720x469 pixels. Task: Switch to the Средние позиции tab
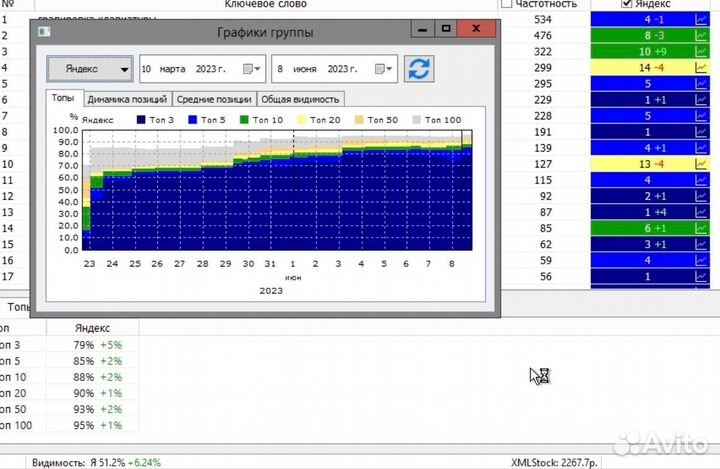pyautogui.click(x=215, y=99)
